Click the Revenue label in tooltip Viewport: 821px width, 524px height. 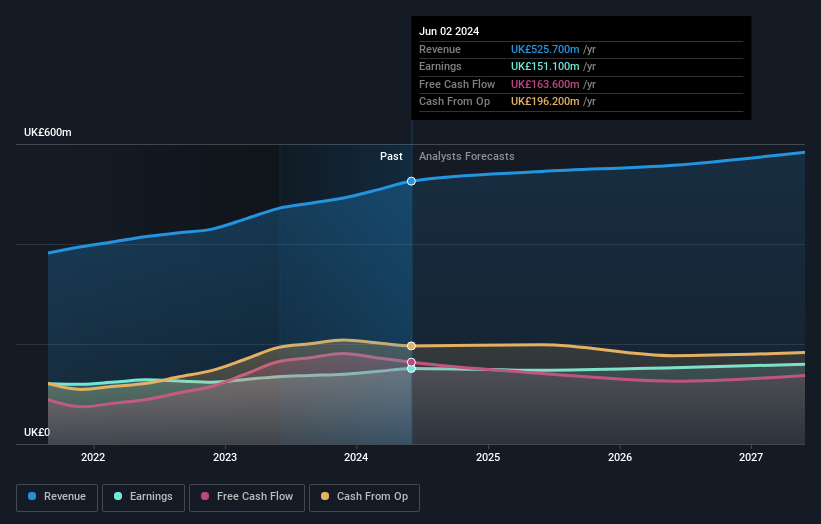click(x=440, y=49)
